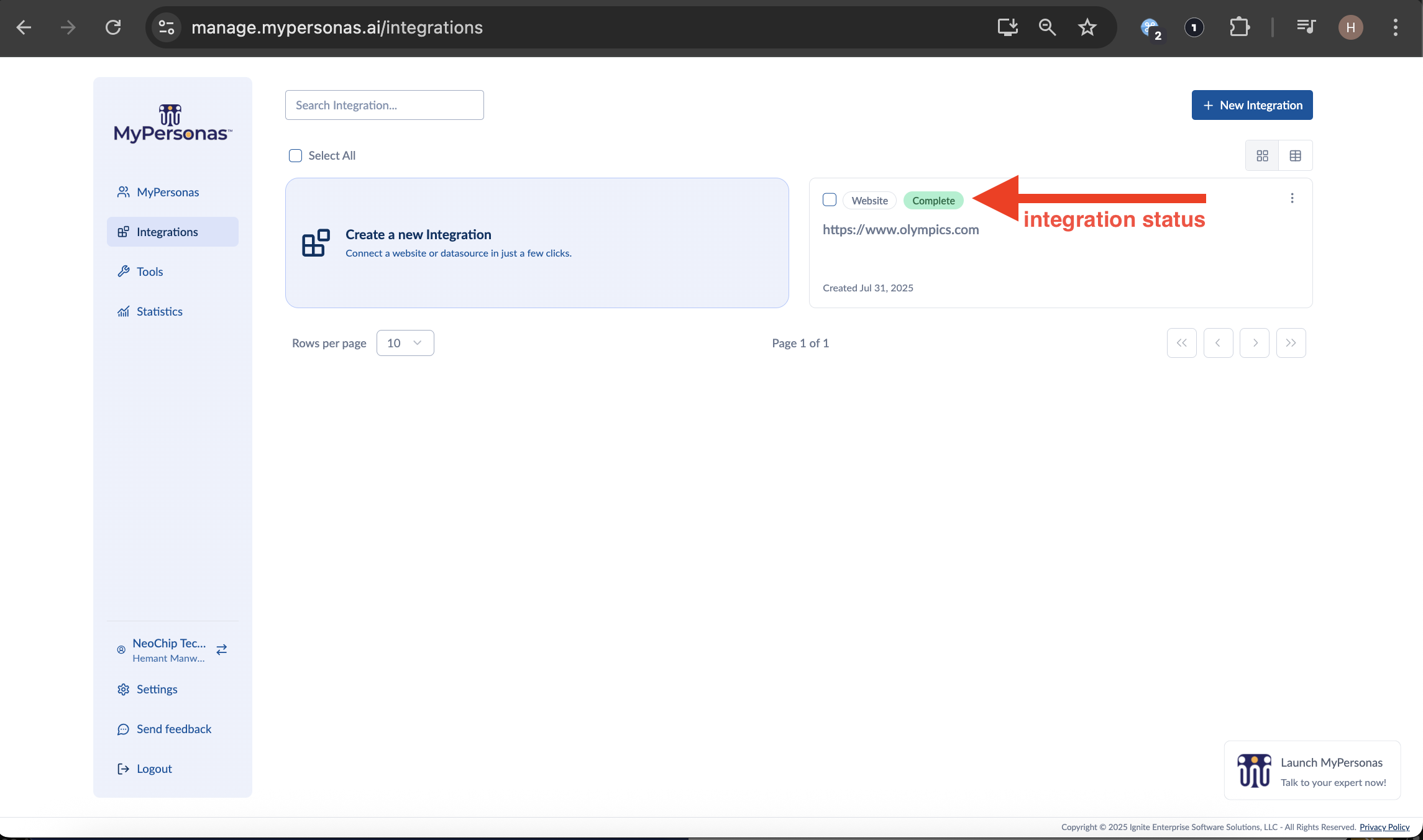Click the Website type tag
1423x840 pixels.
click(869, 200)
